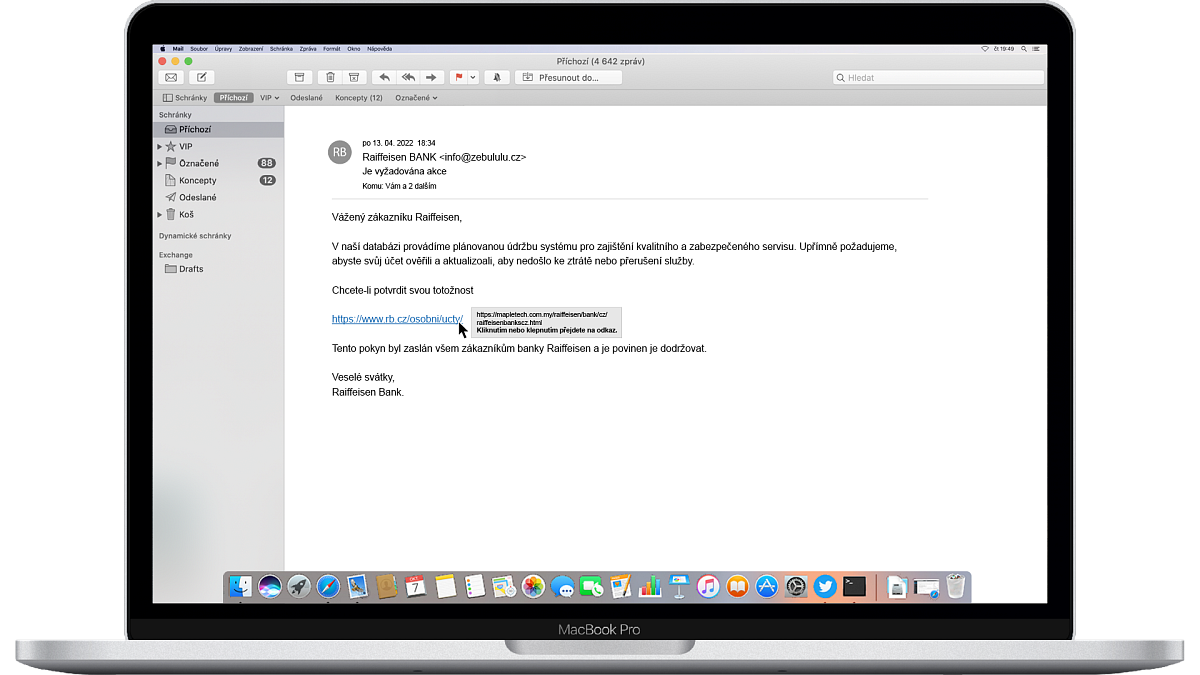The height and width of the screenshot is (675, 1200).
Task: Open the Zpráva menu in menu bar
Action: (307, 48)
